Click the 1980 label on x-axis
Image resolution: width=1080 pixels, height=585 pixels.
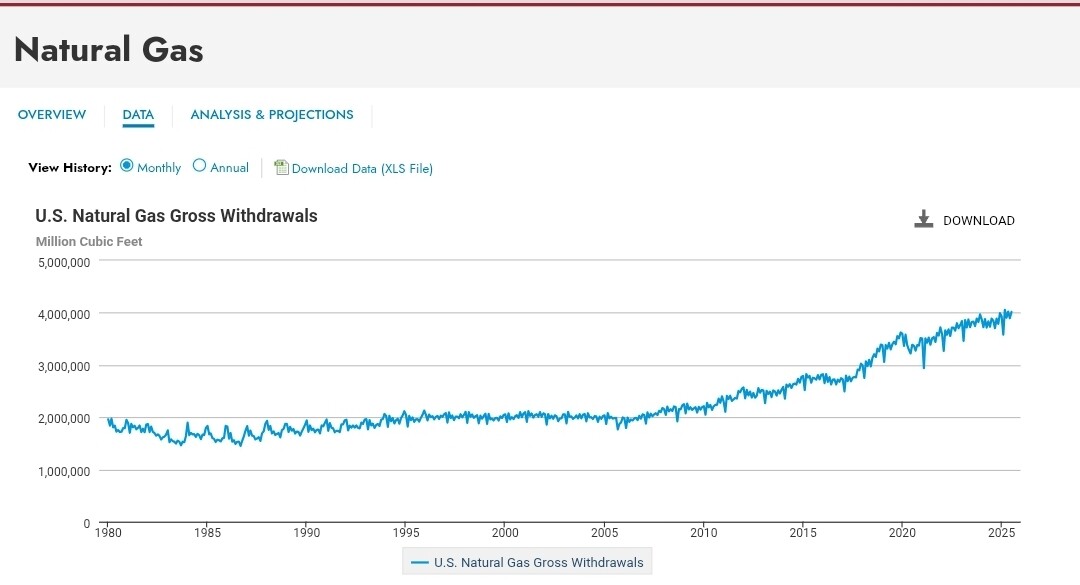click(108, 533)
